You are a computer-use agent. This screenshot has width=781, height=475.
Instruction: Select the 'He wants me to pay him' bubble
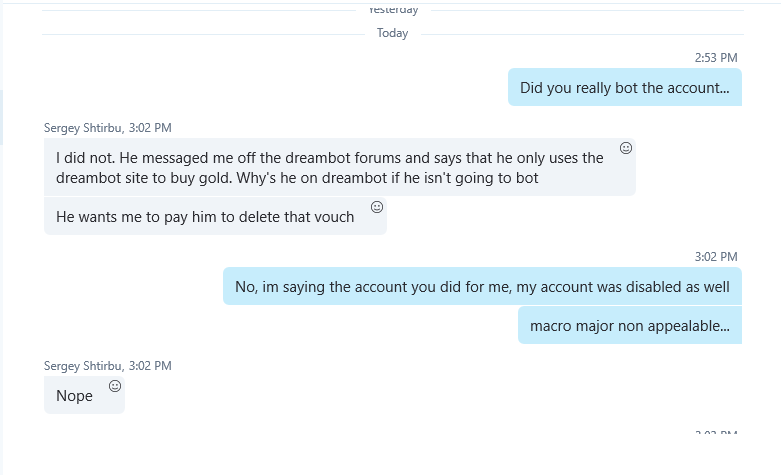coord(205,216)
